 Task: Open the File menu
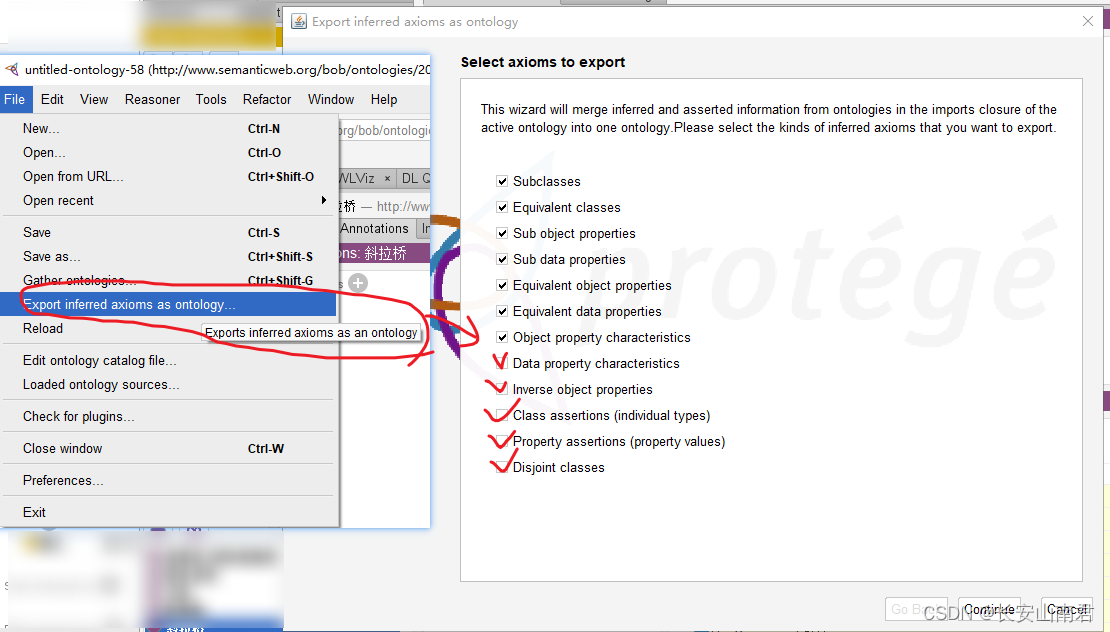pos(15,100)
